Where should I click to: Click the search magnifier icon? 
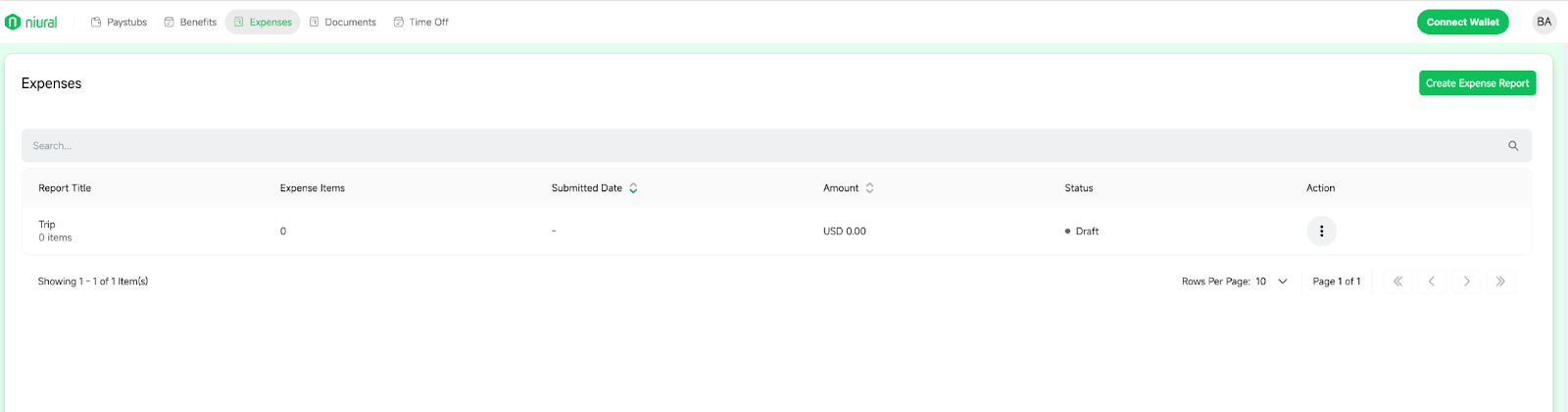[x=1513, y=146]
